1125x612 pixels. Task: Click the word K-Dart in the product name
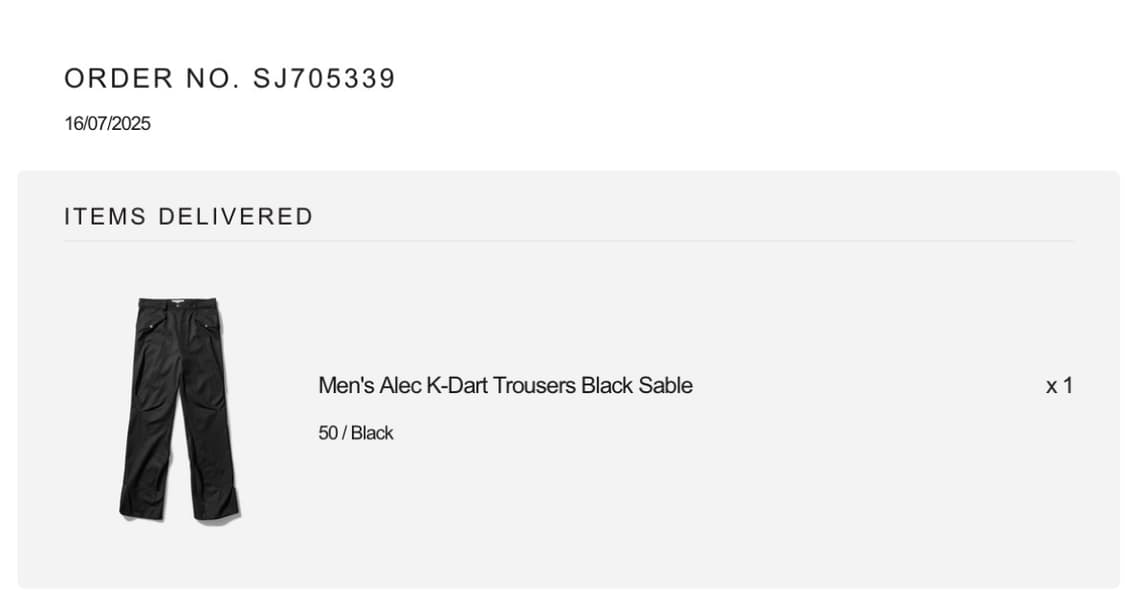click(457, 386)
